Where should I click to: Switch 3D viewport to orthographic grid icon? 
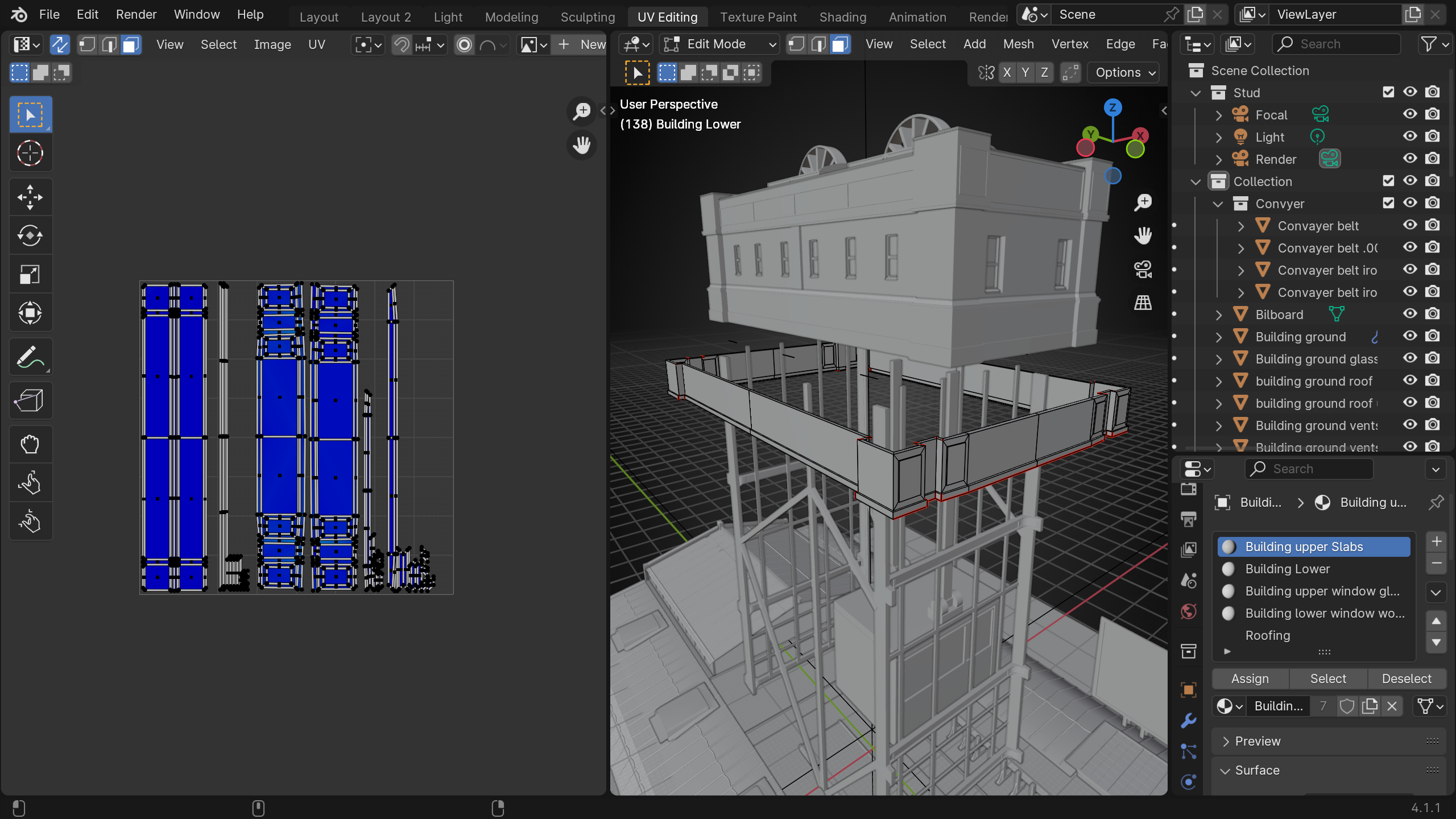(1143, 302)
